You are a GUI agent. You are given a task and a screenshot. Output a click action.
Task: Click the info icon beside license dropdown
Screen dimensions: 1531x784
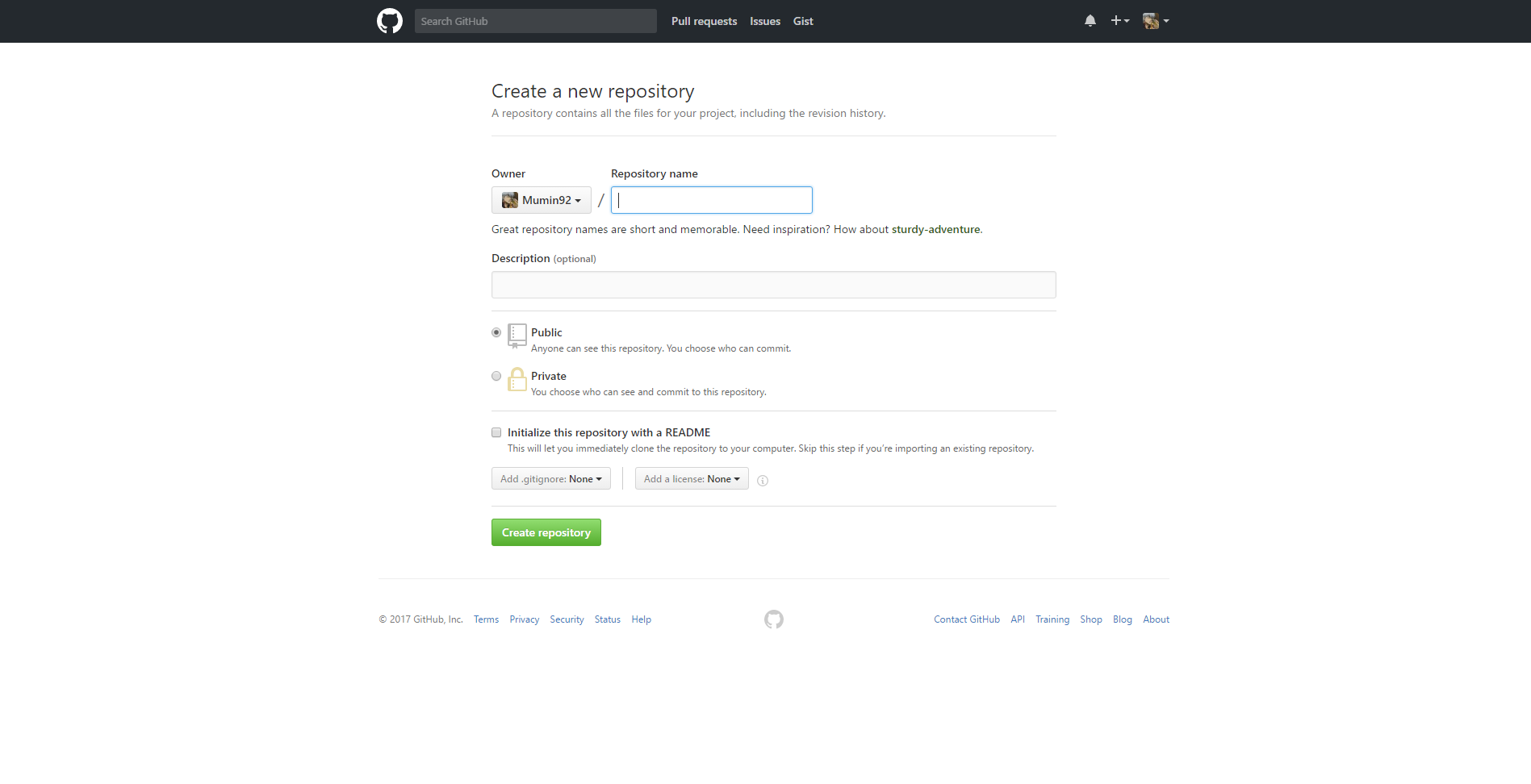click(x=763, y=480)
